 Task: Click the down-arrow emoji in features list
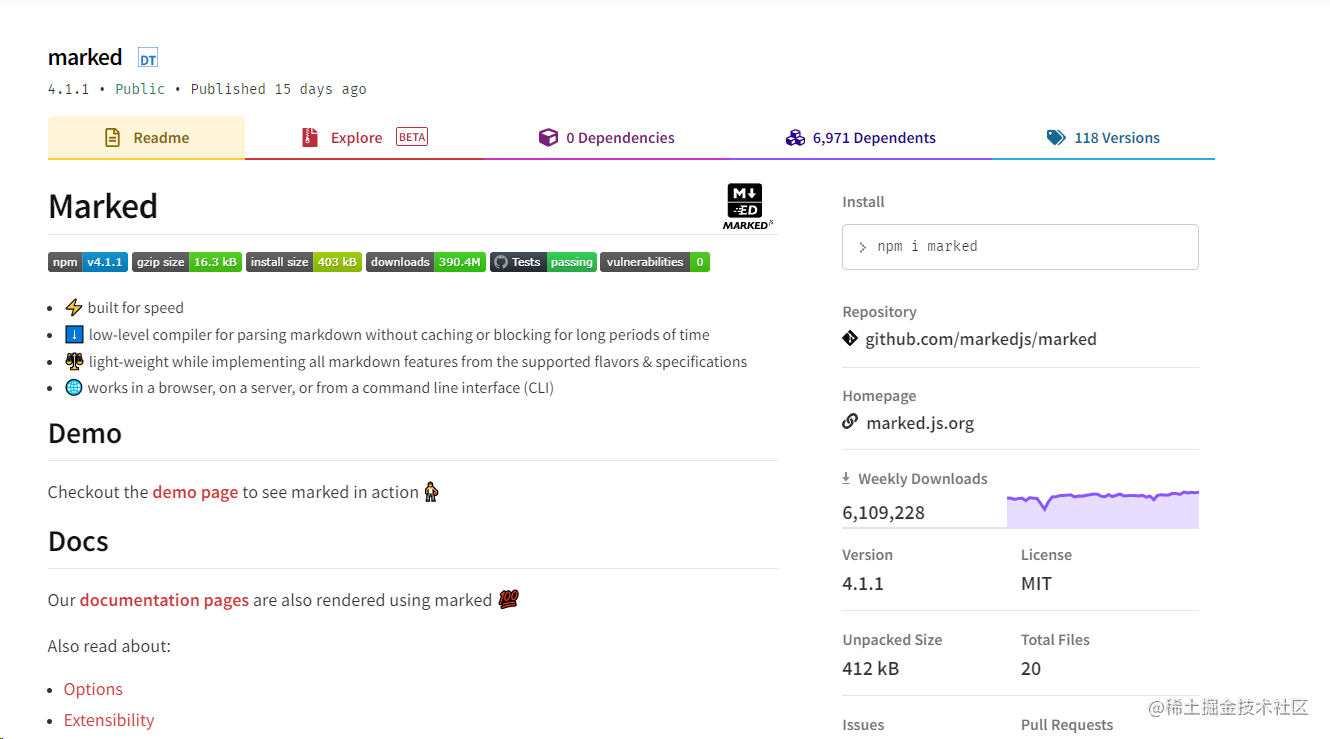coord(73,334)
